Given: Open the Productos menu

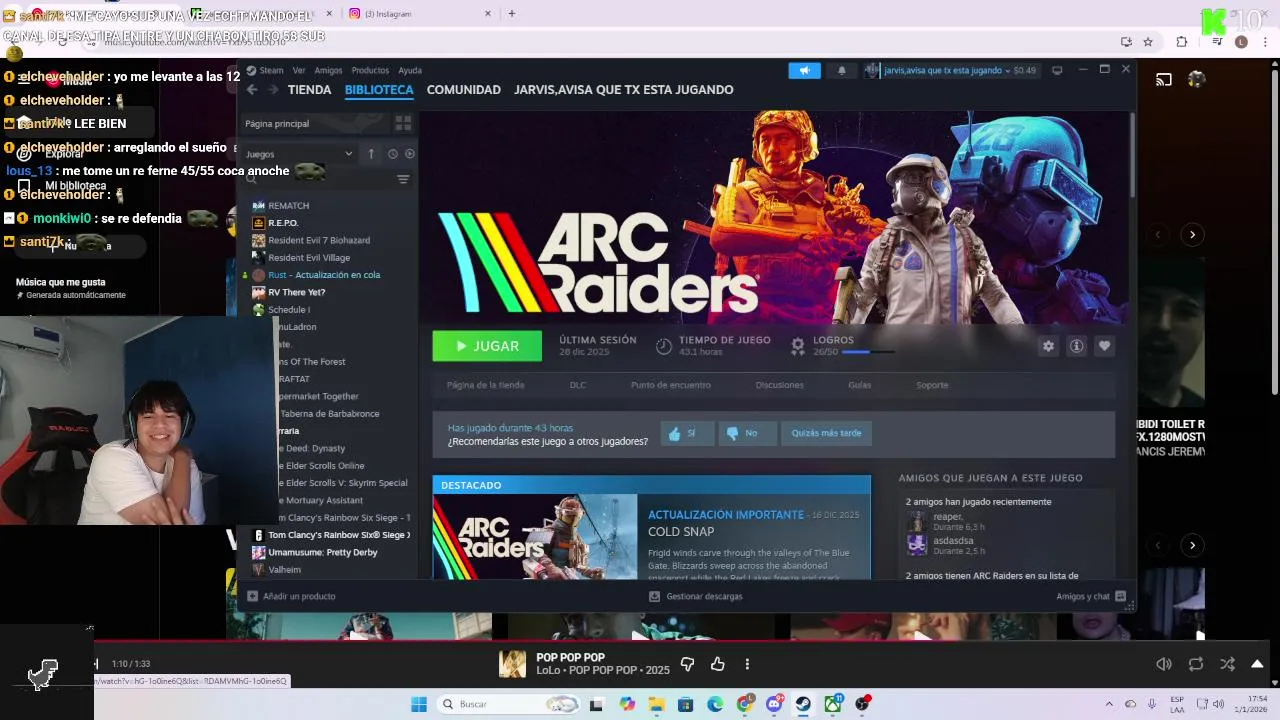Looking at the screenshot, I should click(370, 70).
